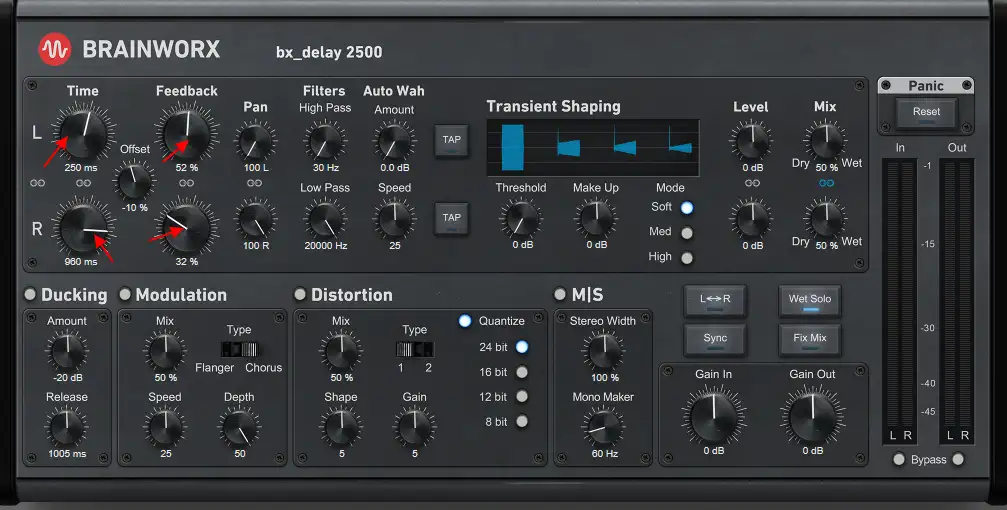Click the Fix Mix button
This screenshot has width=1007, height=510.
pyautogui.click(x=810, y=340)
